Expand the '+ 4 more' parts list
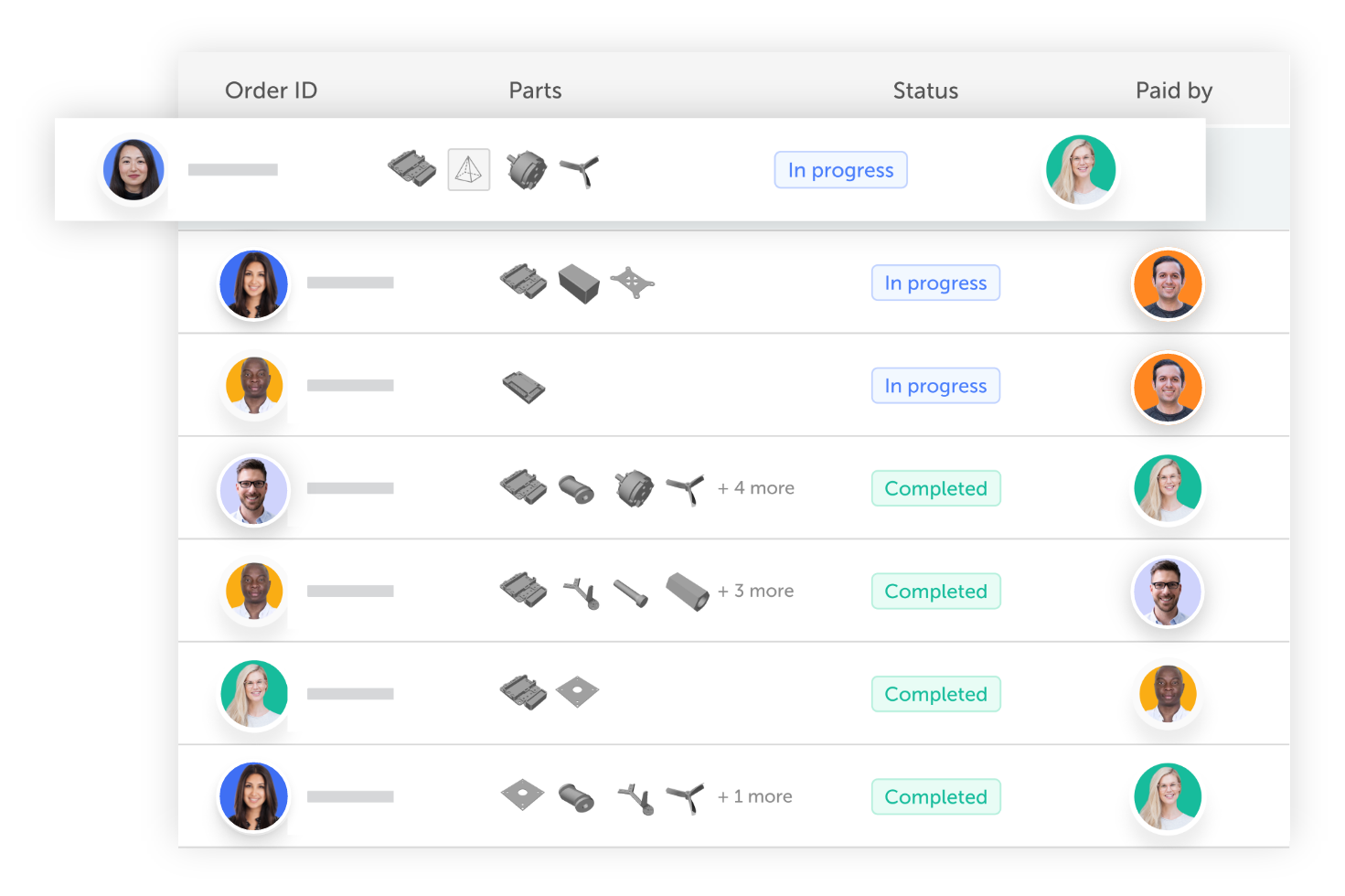 coord(756,488)
